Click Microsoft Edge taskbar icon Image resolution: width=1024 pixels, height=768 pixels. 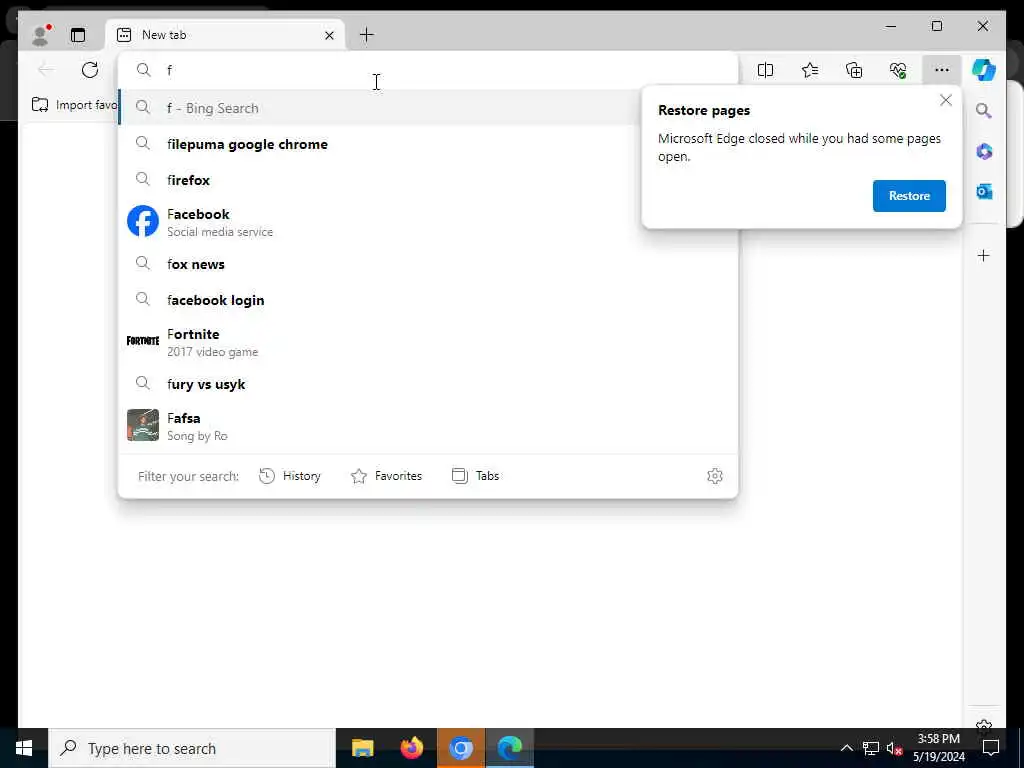[x=509, y=748]
